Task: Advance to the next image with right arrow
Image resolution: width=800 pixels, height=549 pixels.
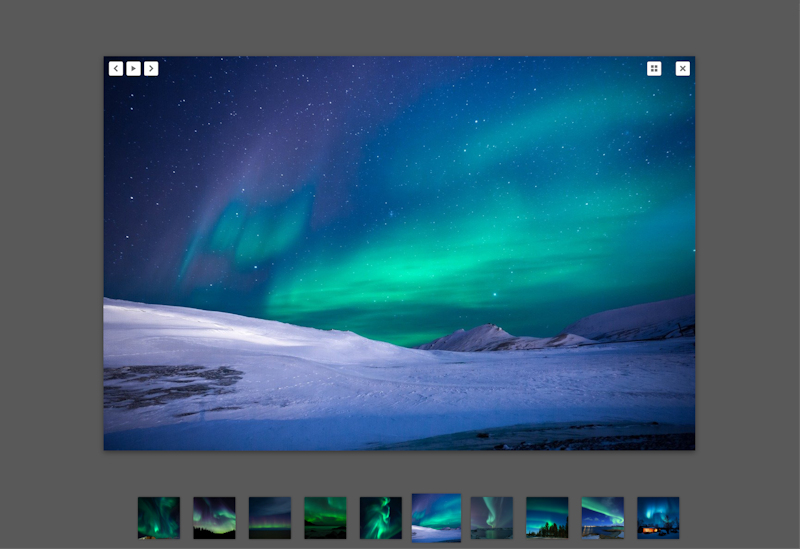Action: 151,69
